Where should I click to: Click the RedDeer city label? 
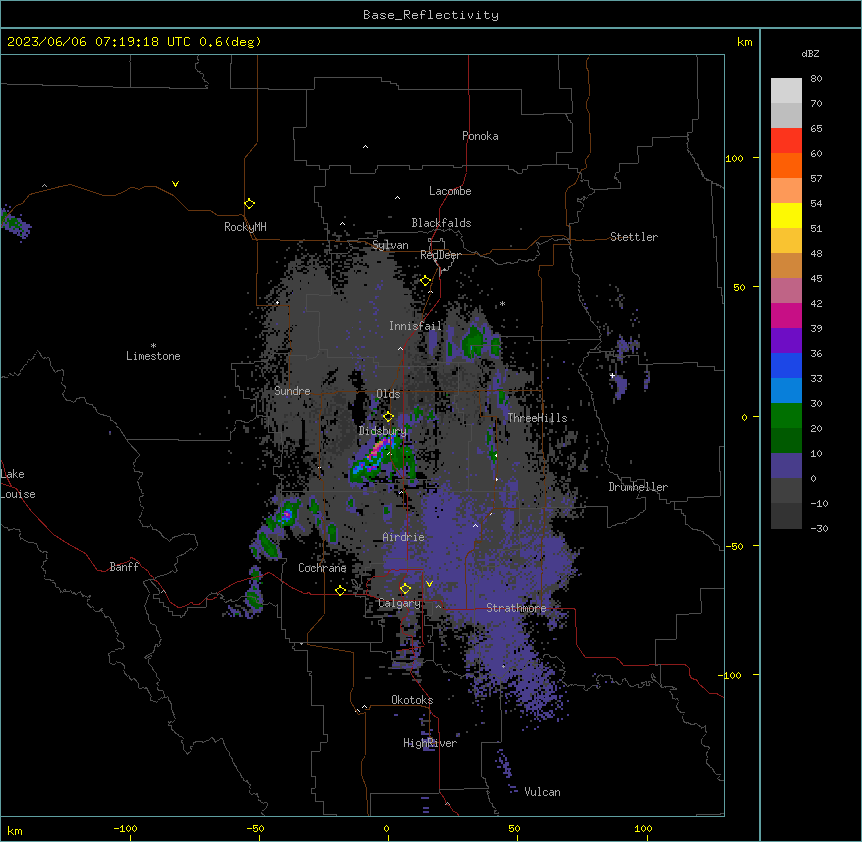coord(440,255)
